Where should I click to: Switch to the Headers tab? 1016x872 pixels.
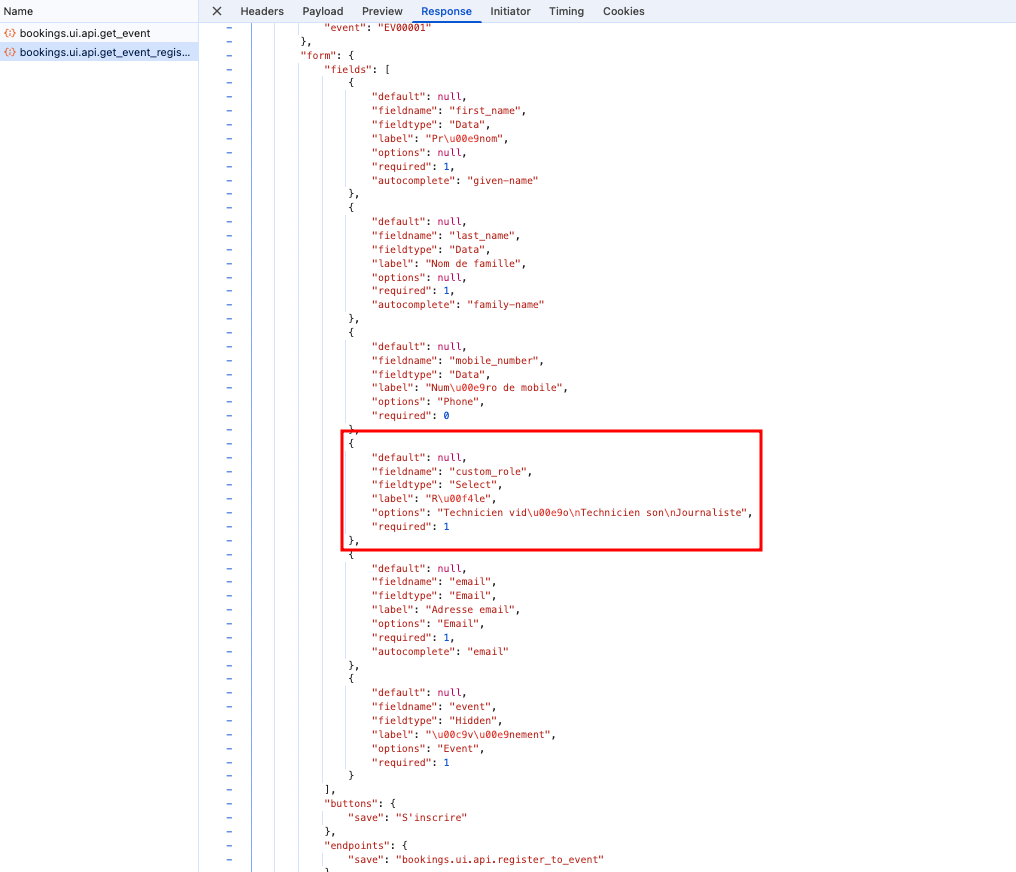click(x=262, y=11)
